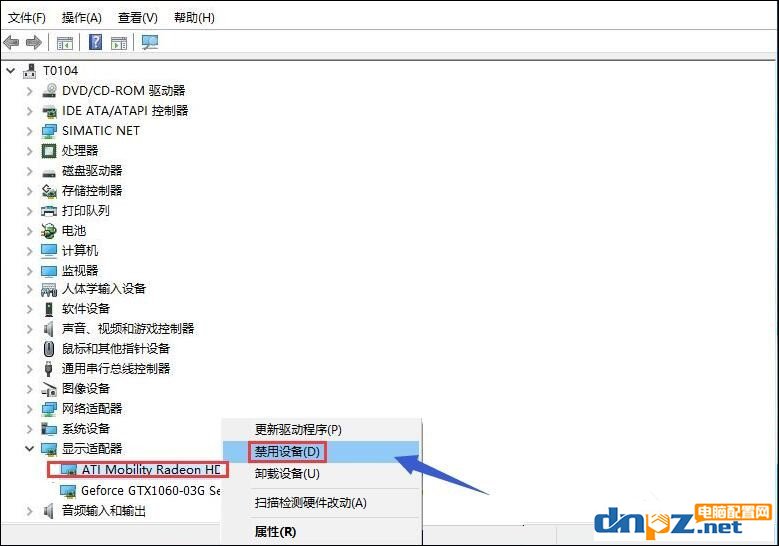Select the 计算机 category label

pos(80,250)
